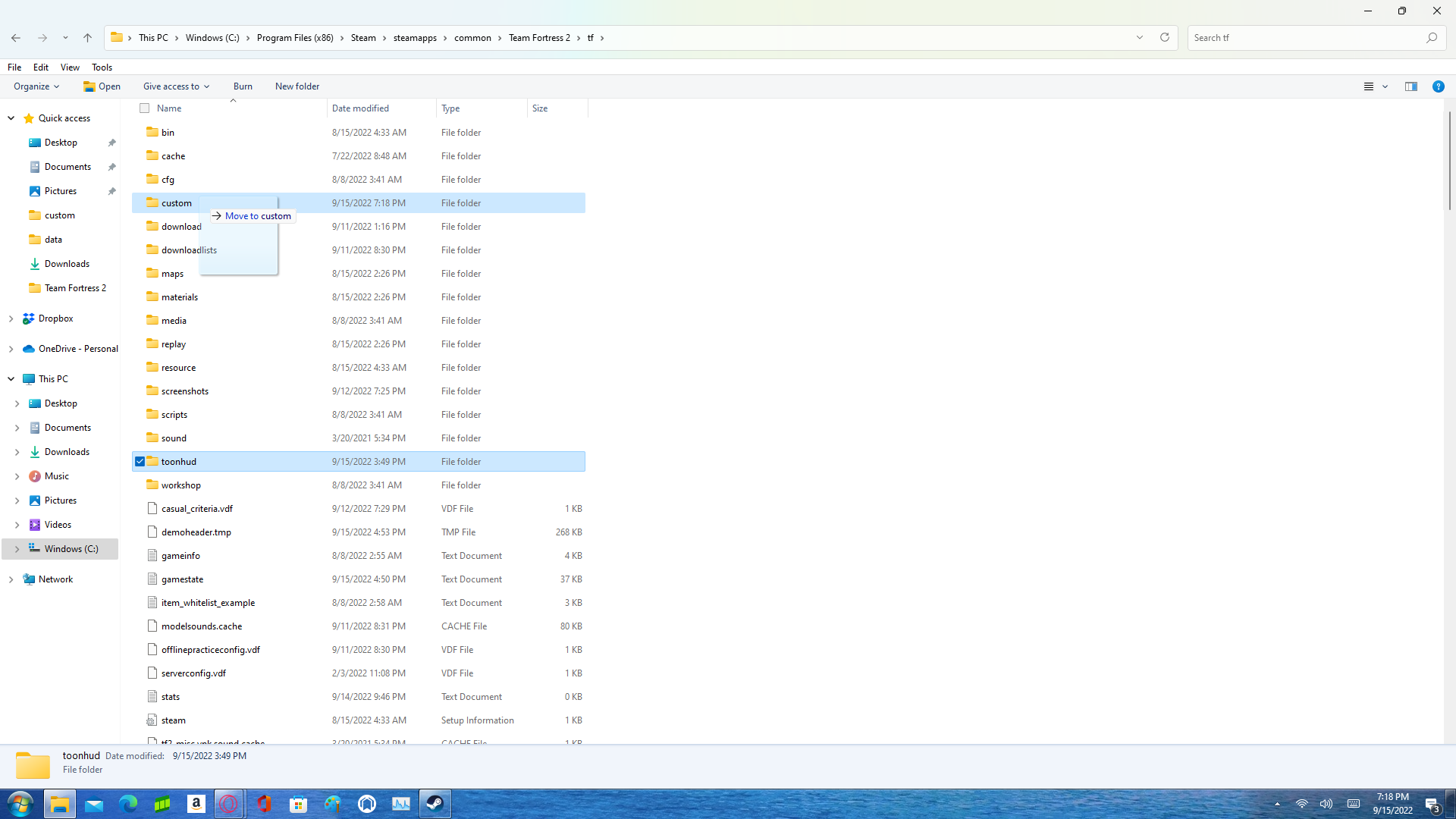Screen dimensions: 1456x819
Task: Tick the select-all checkbox in header
Action: [145, 108]
